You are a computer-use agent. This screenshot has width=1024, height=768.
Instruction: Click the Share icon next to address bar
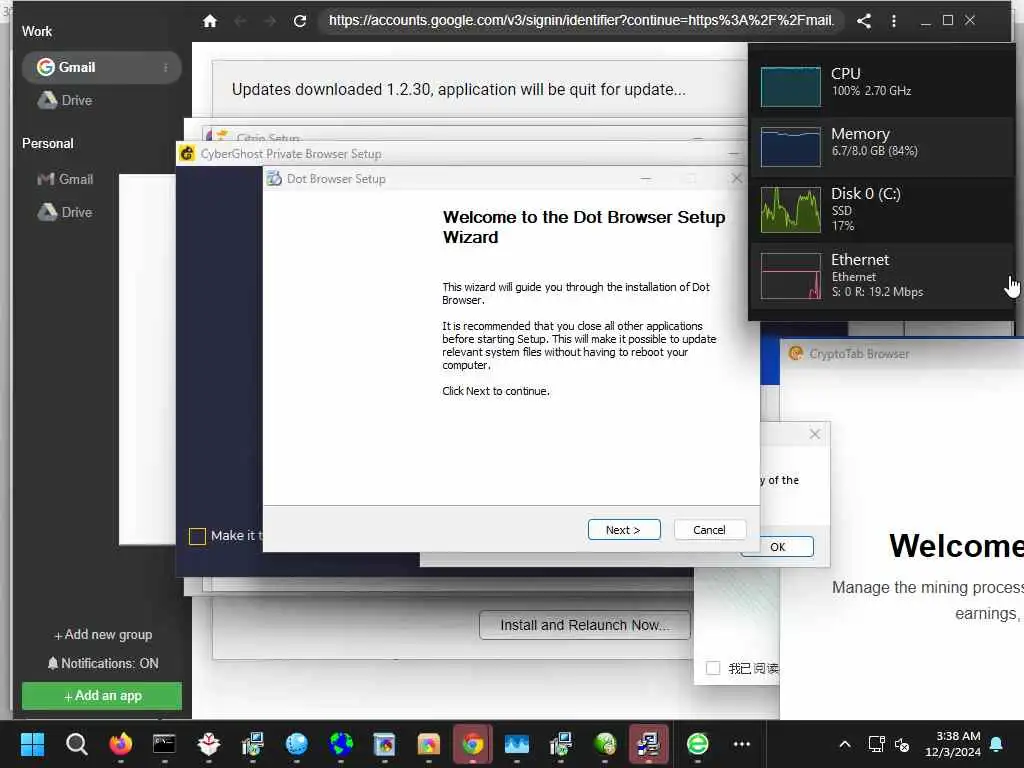click(x=864, y=21)
